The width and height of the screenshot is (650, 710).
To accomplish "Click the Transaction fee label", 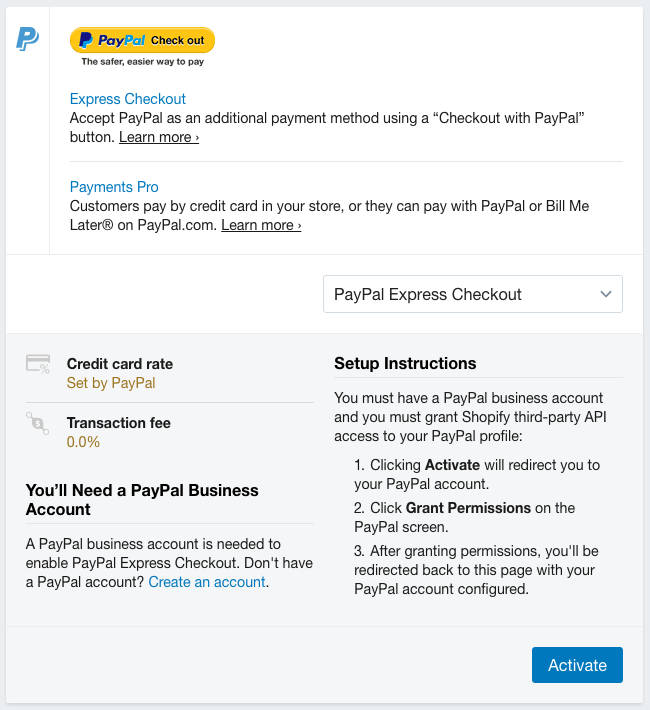I will point(119,423).
